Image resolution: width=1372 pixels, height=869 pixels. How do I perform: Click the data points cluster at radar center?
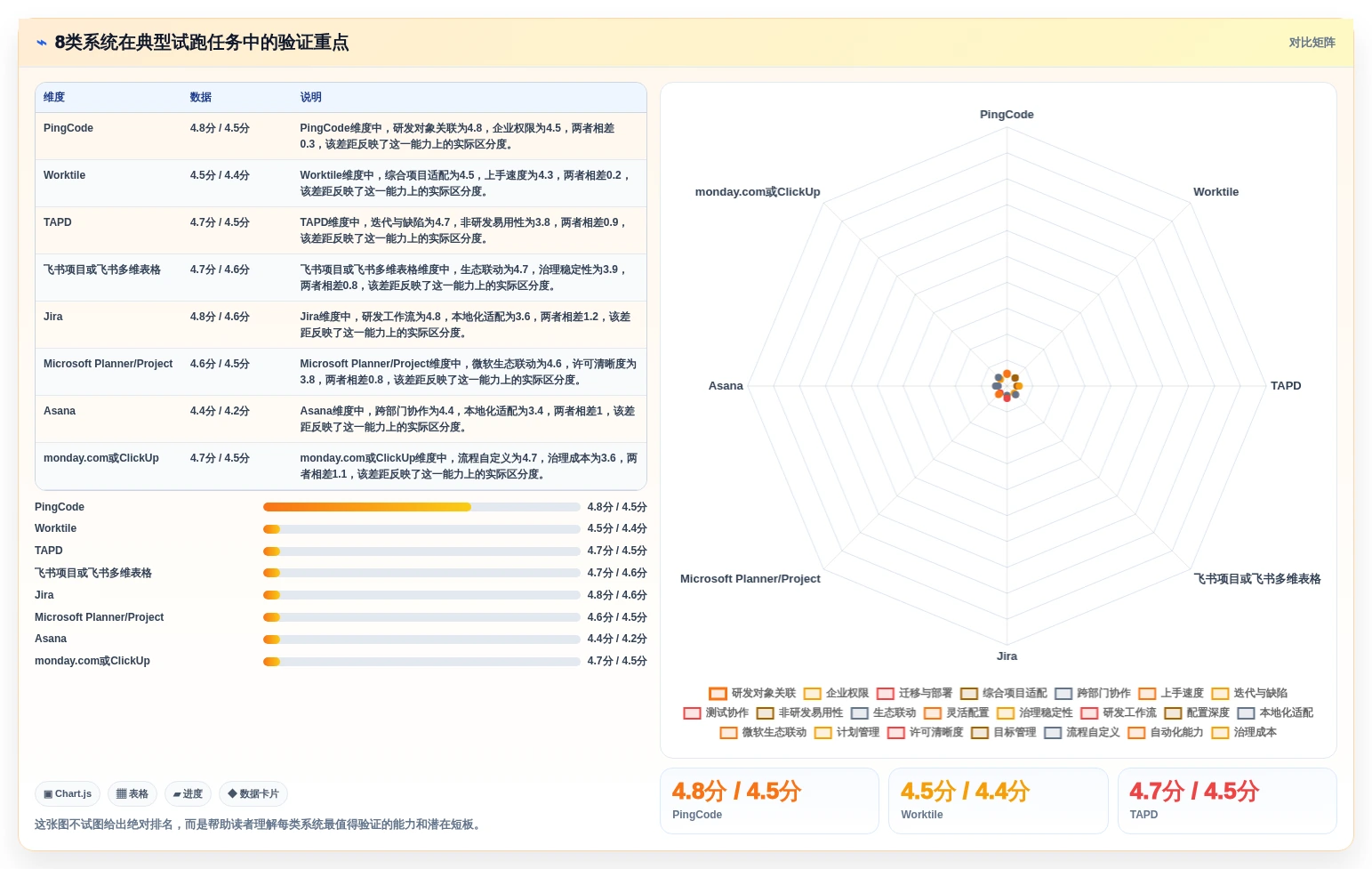click(x=1007, y=386)
